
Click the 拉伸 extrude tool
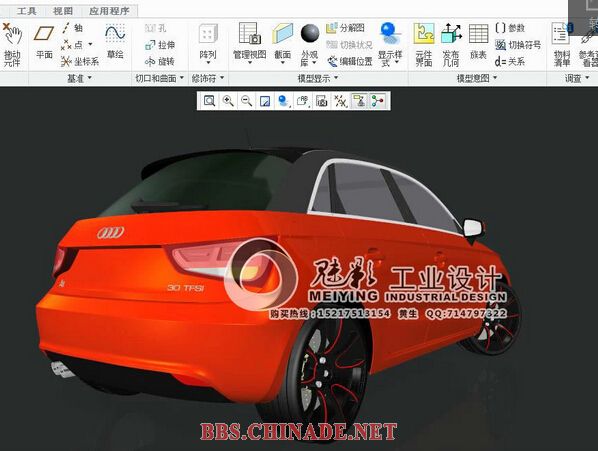(160, 45)
